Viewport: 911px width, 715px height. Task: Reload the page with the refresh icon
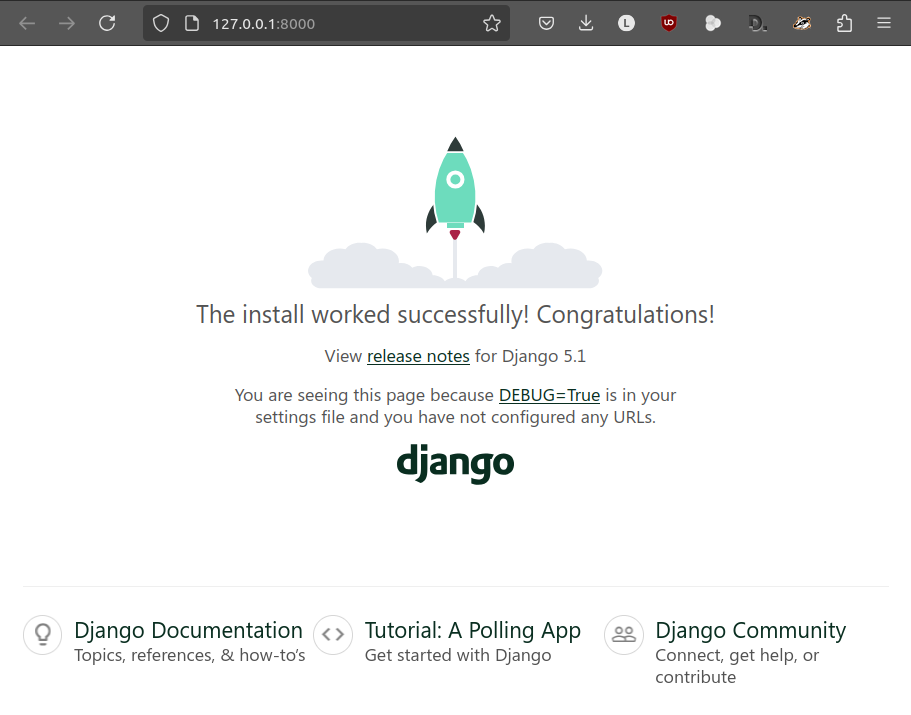click(x=107, y=23)
